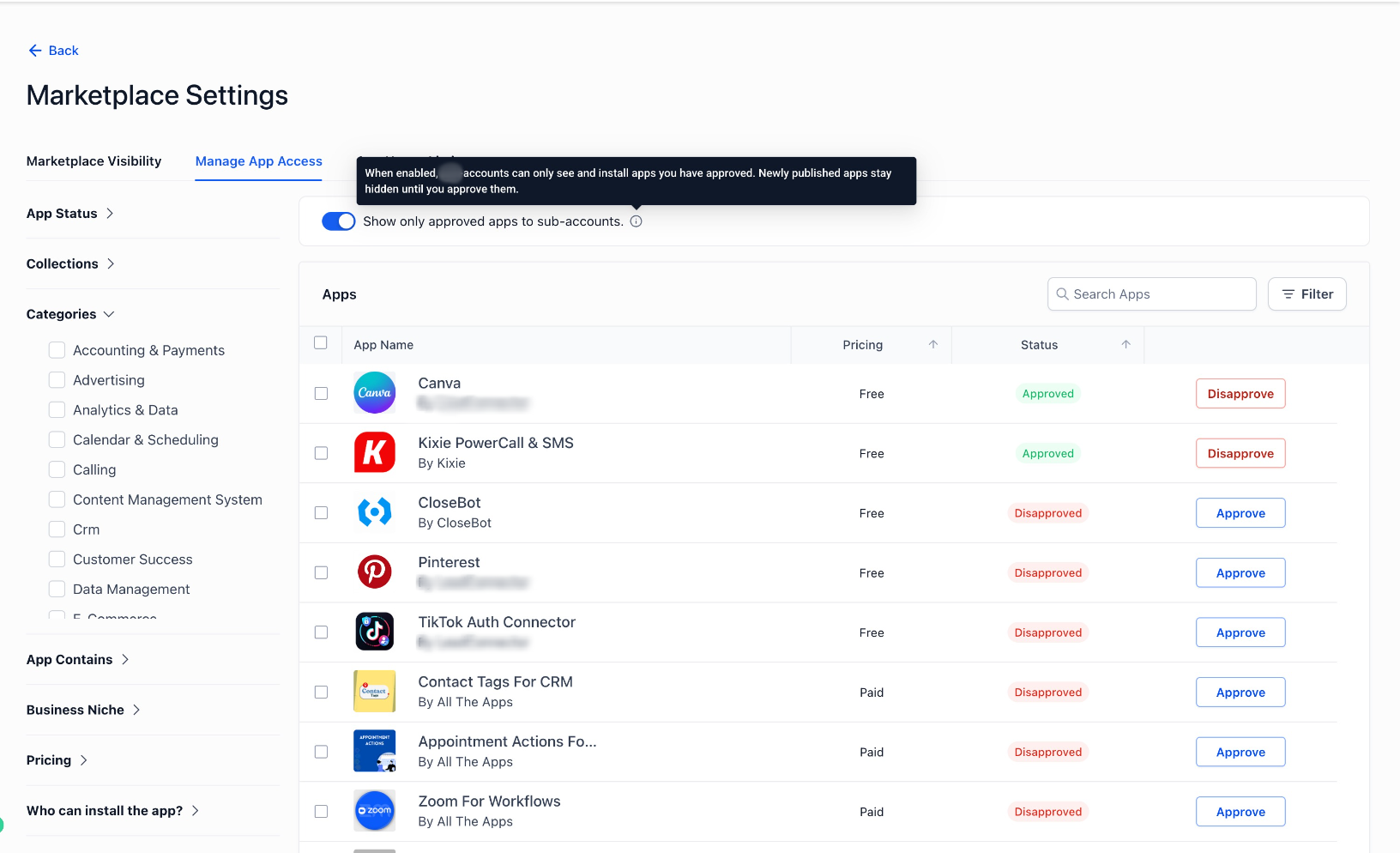The image size is (1400, 853).
Task: Expand the App Status filter section
Action: pos(70,213)
